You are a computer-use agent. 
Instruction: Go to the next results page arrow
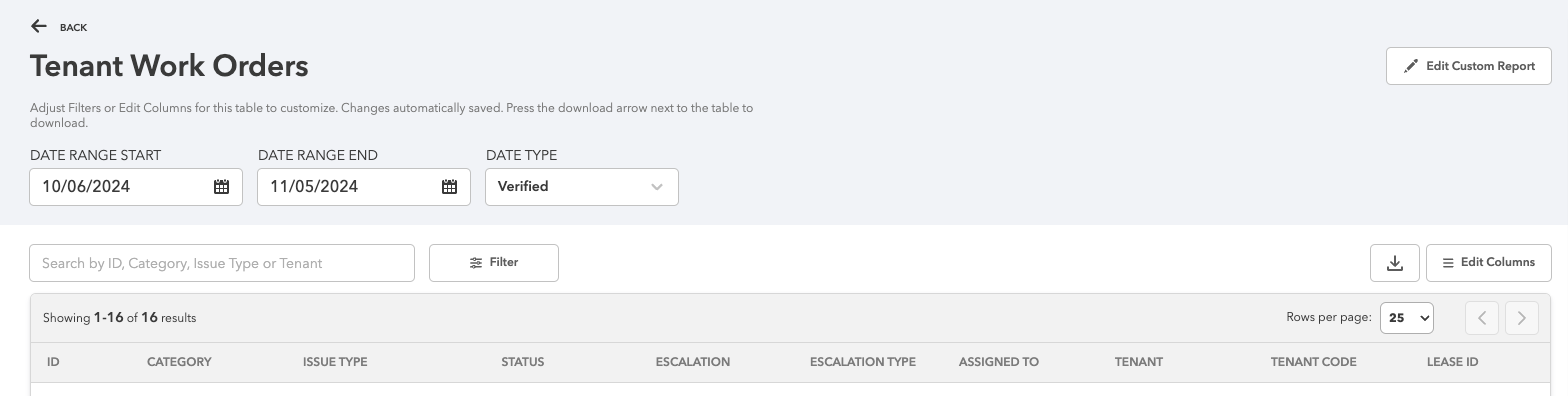[1522, 318]
